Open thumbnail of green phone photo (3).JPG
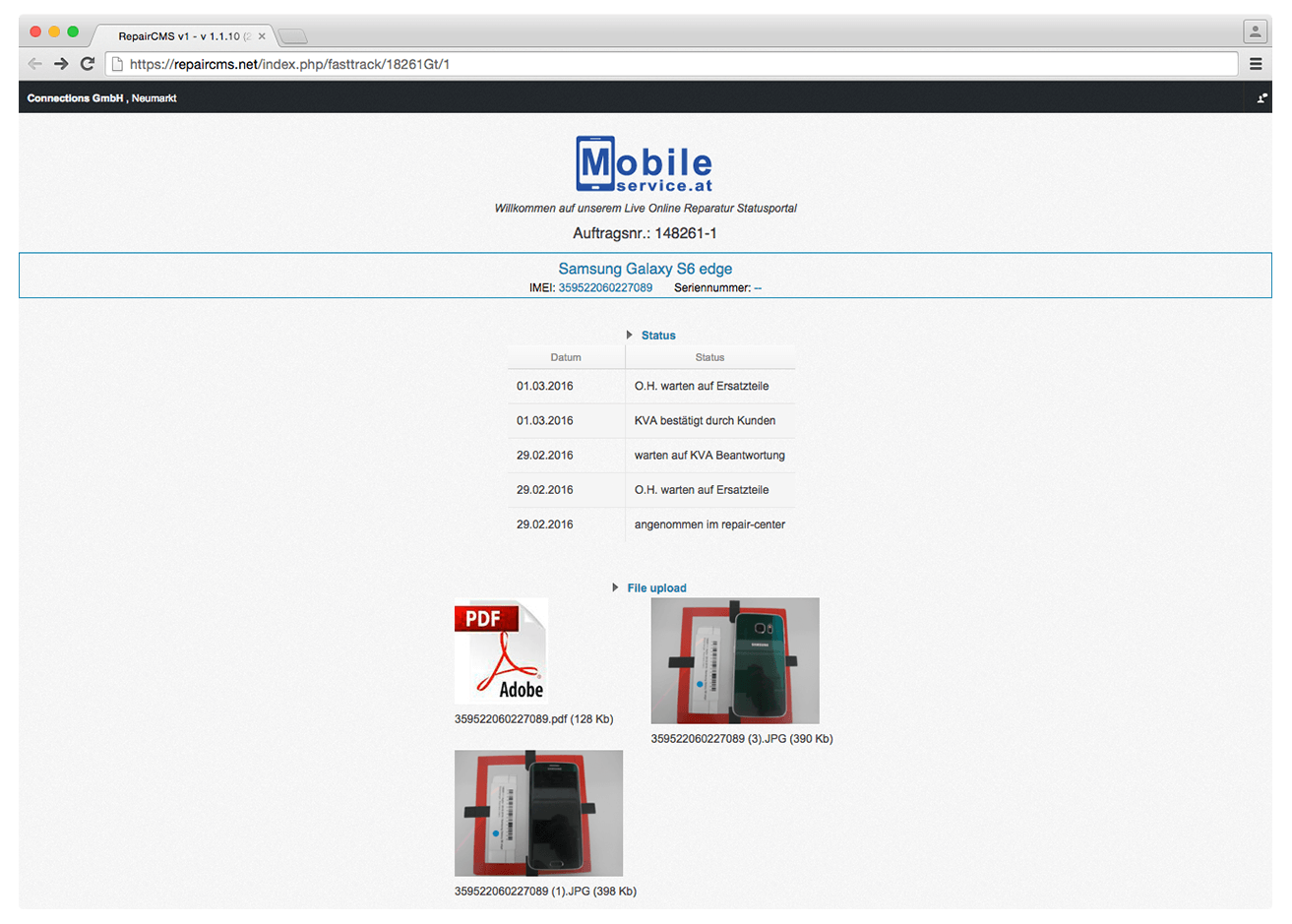Screen dimensions: 1292x924 pyautogui.click(x=735, y=661)
